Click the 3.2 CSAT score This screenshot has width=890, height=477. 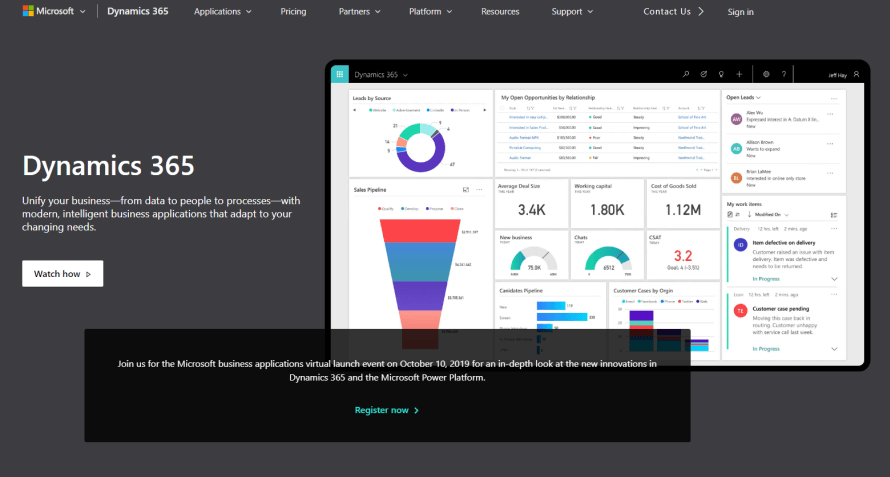coord(683,256)
